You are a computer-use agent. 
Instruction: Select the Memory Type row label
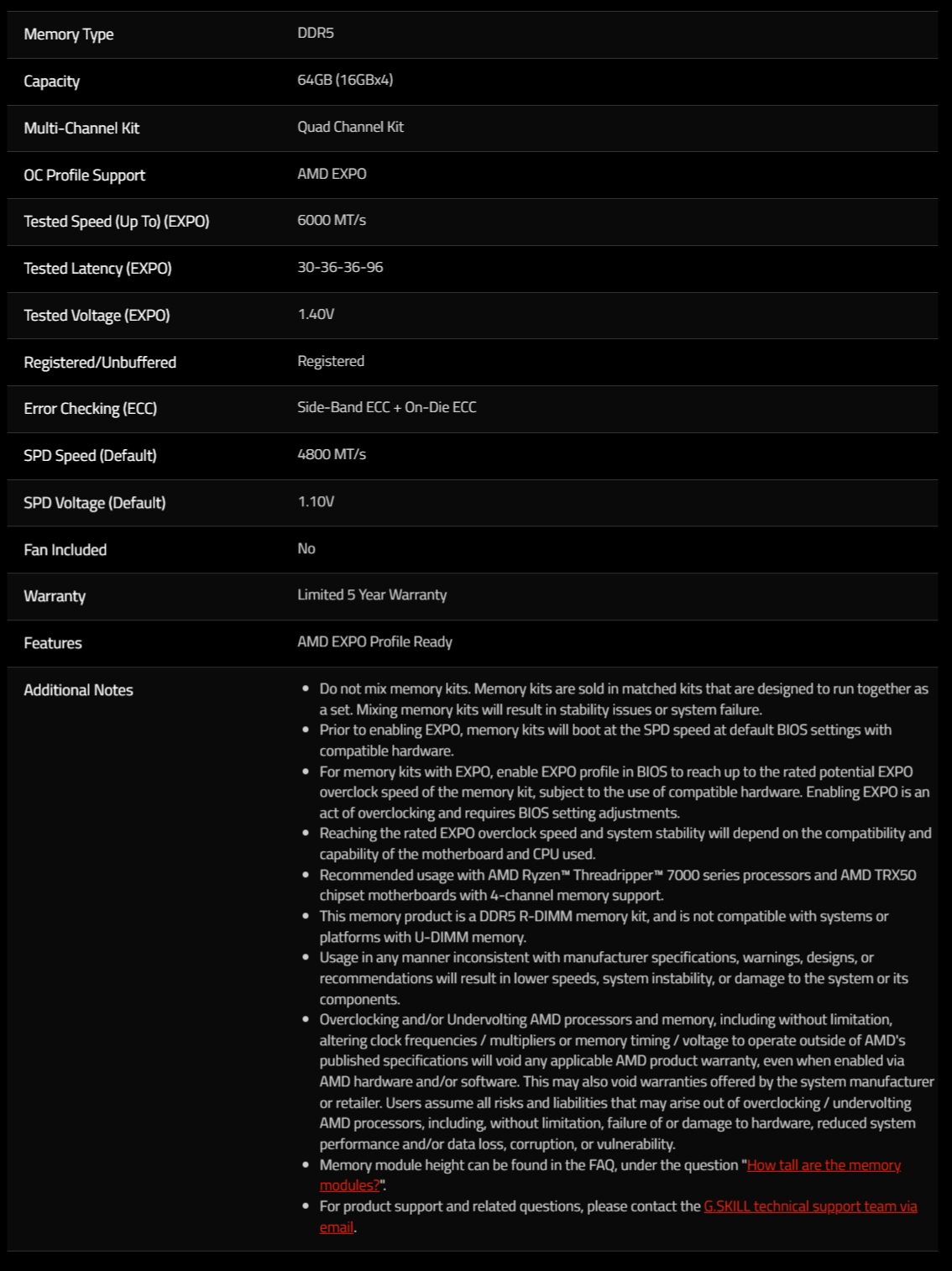click(x=69, y=34)
